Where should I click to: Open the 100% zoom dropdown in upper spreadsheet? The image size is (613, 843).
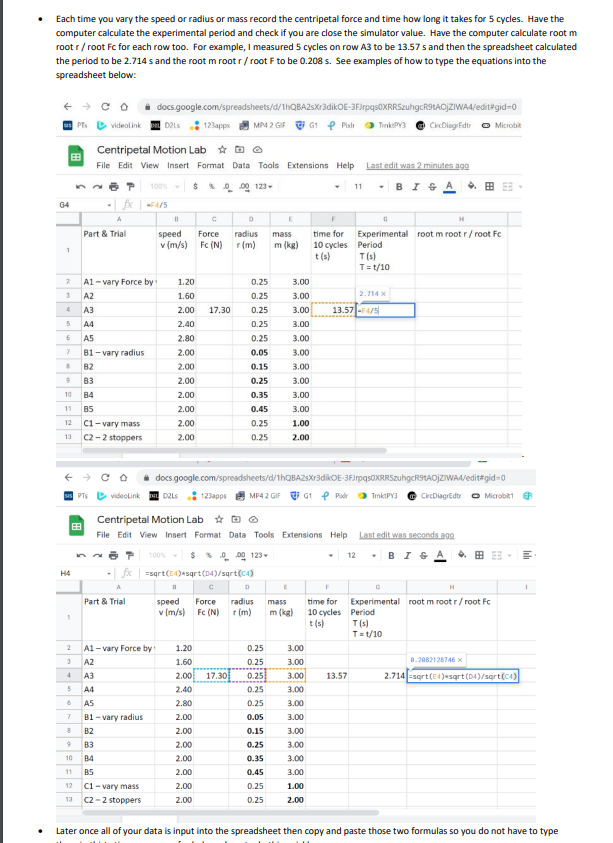[x=165, y=187]
